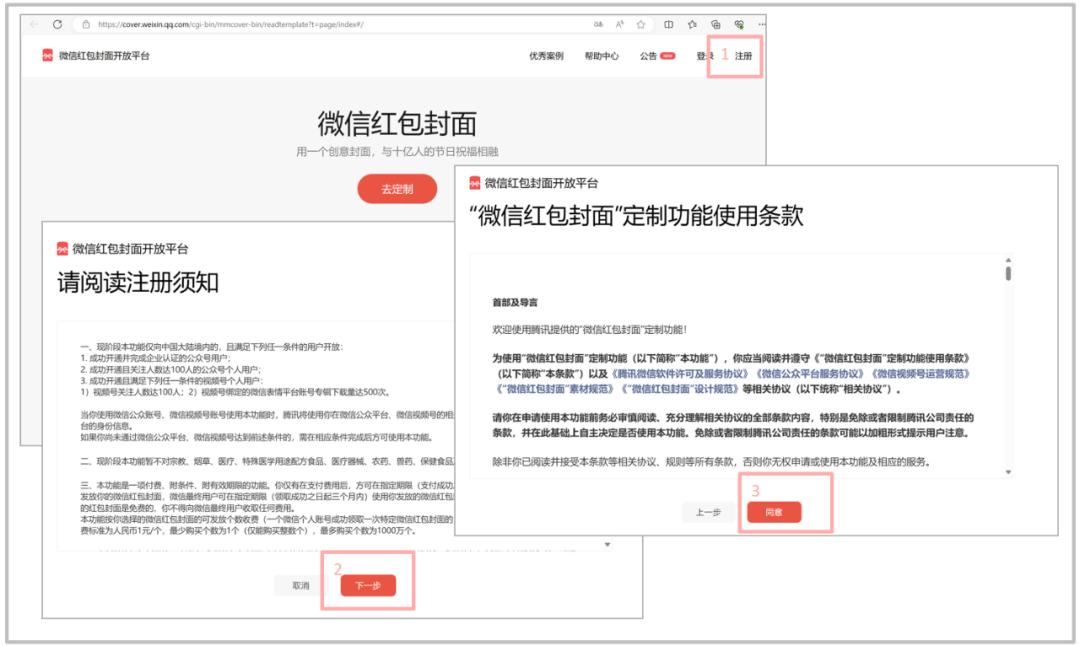Screen dimensions: 1080x646
Task: Click the 首部及导言 section title
Action: pyautogui.click(x=515, y=302)
